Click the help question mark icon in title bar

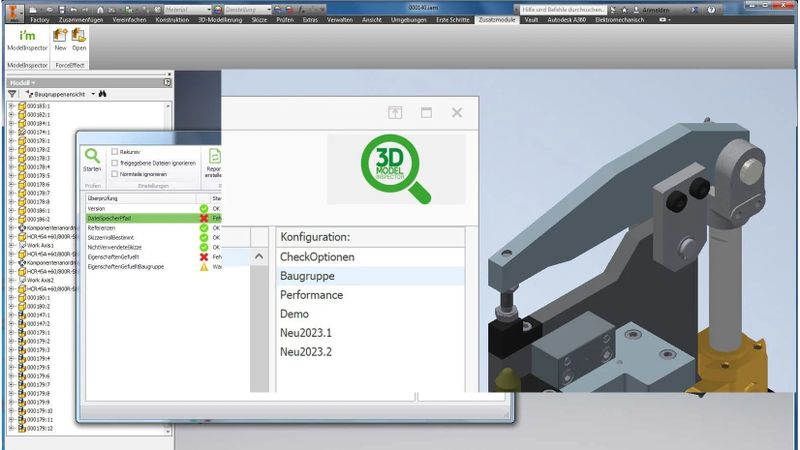(711, 10)
